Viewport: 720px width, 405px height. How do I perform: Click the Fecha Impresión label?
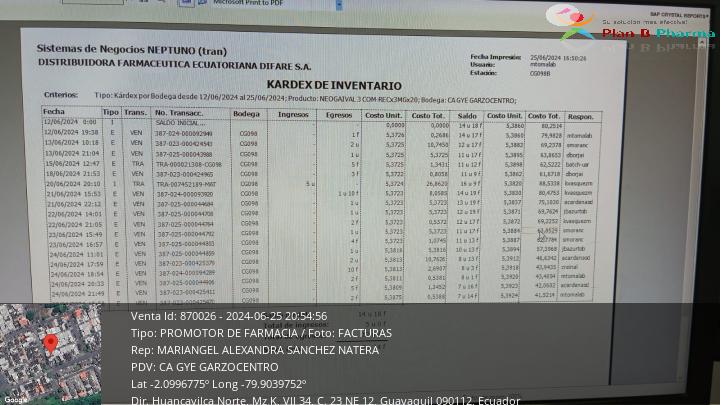(495, 57)
